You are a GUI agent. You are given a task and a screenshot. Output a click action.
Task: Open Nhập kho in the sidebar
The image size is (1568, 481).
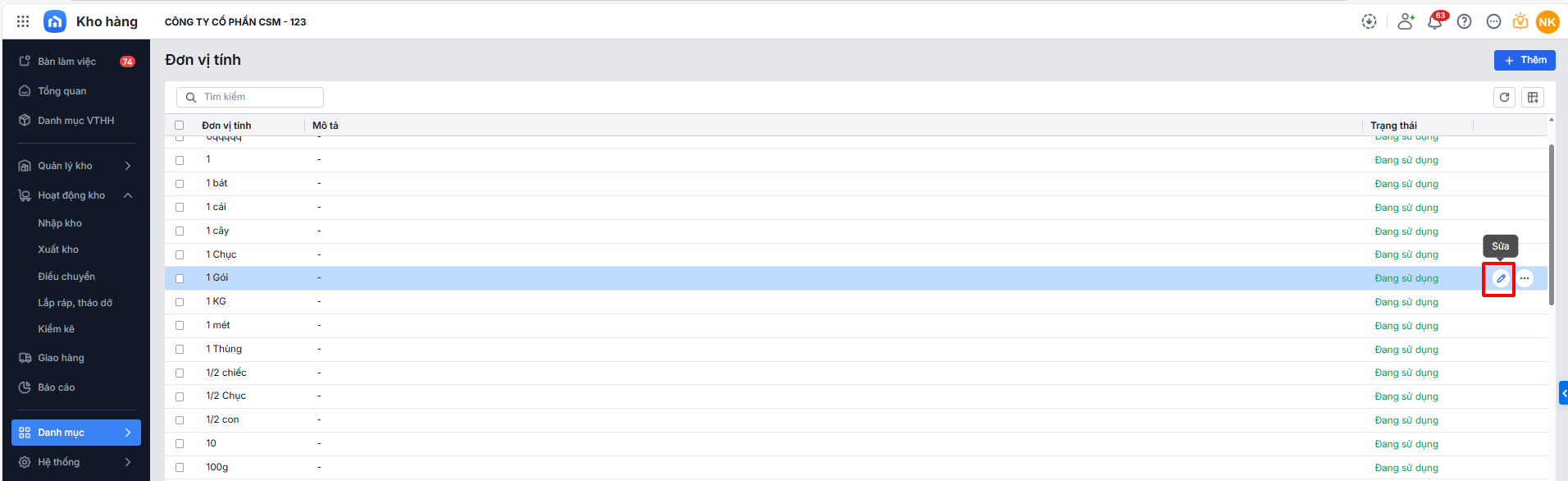click(x=60, y=223)
